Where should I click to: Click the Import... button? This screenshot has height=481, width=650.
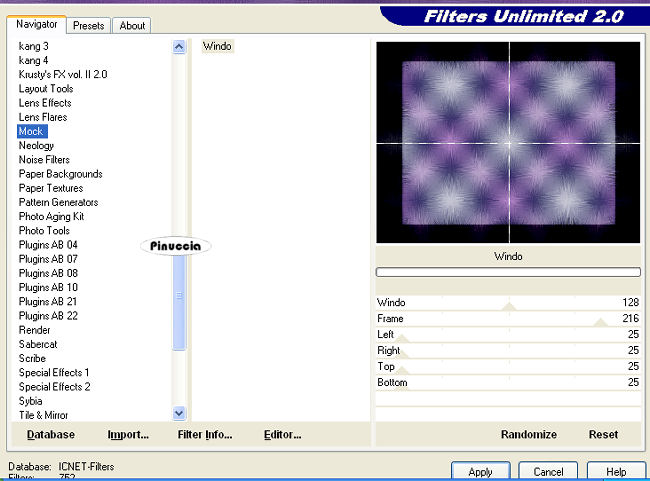(128, 435)
